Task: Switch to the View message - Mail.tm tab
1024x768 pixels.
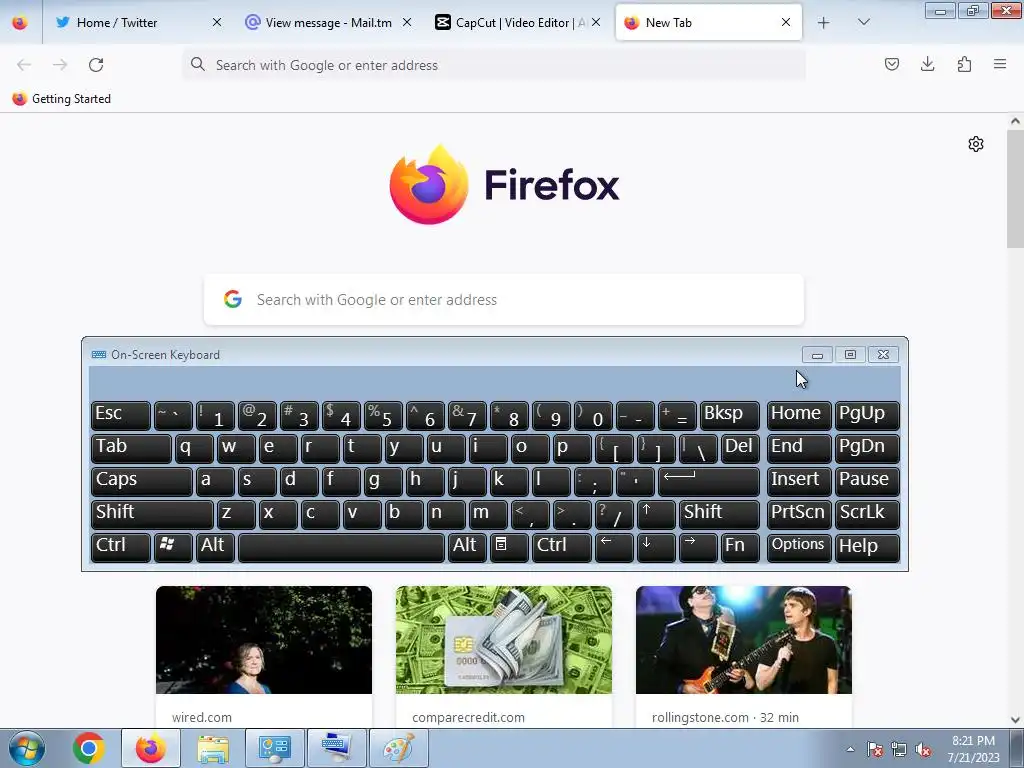Action: [x=328, y=23]
